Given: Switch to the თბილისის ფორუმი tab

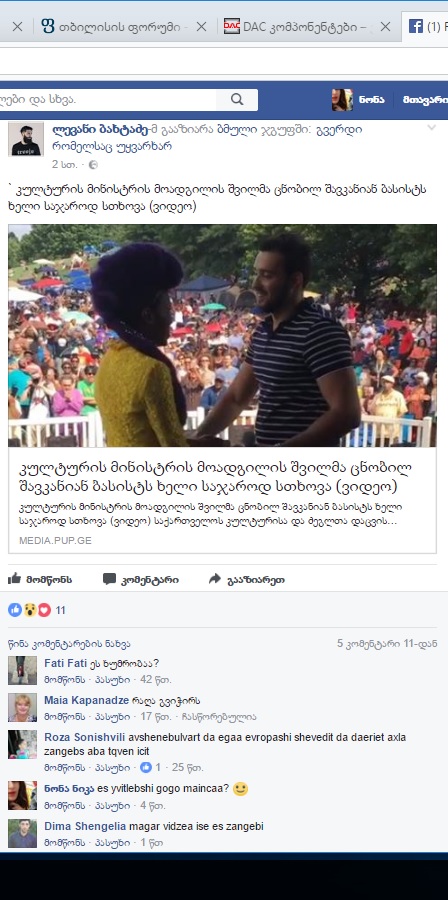Looking at the screenshot, I should [x=120, y=26].
